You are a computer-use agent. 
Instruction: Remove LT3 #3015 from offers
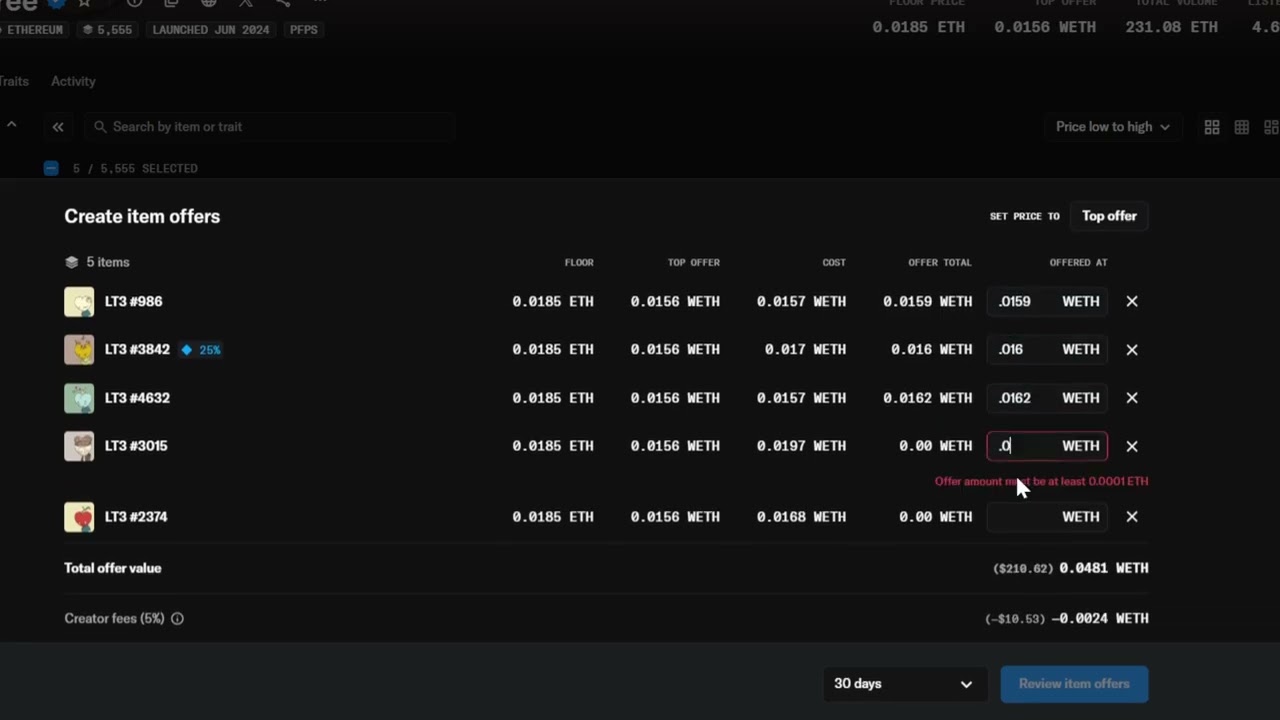click(x=1132, y=446)
